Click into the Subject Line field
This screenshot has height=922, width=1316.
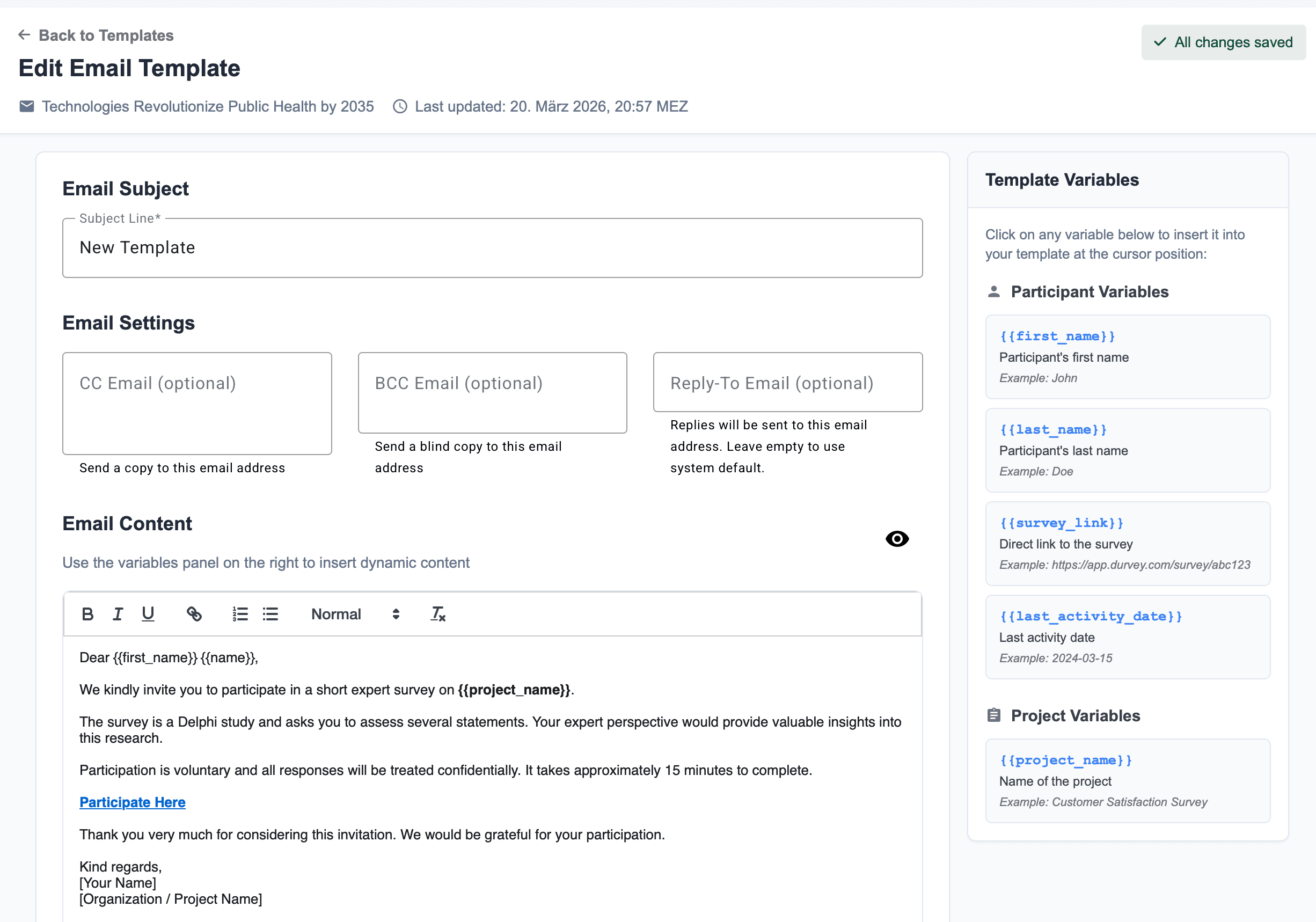(x=492, y=247)
